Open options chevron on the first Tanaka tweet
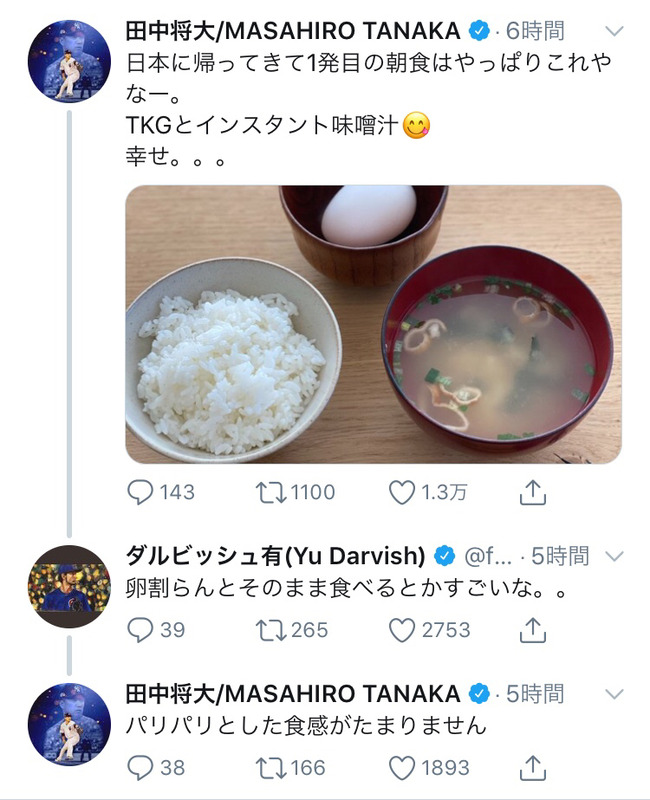The image size is (650, 800). 614,32
